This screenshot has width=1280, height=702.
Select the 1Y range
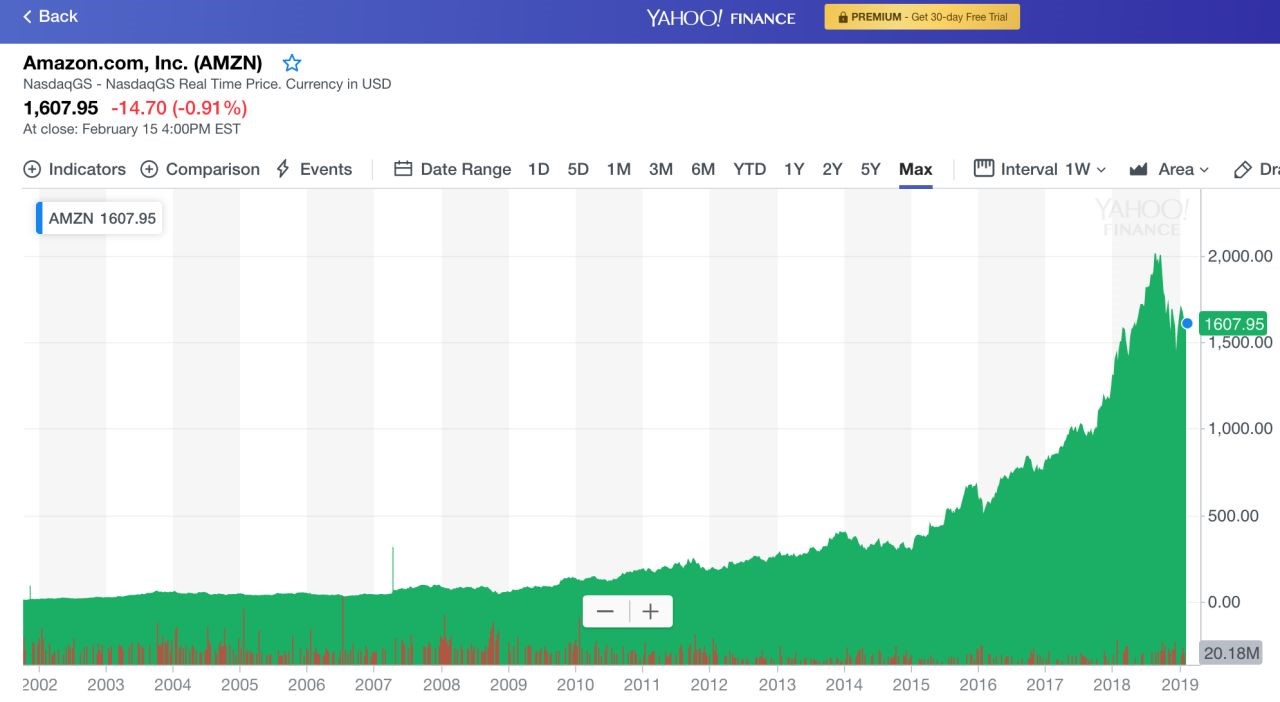coord(794,169)
